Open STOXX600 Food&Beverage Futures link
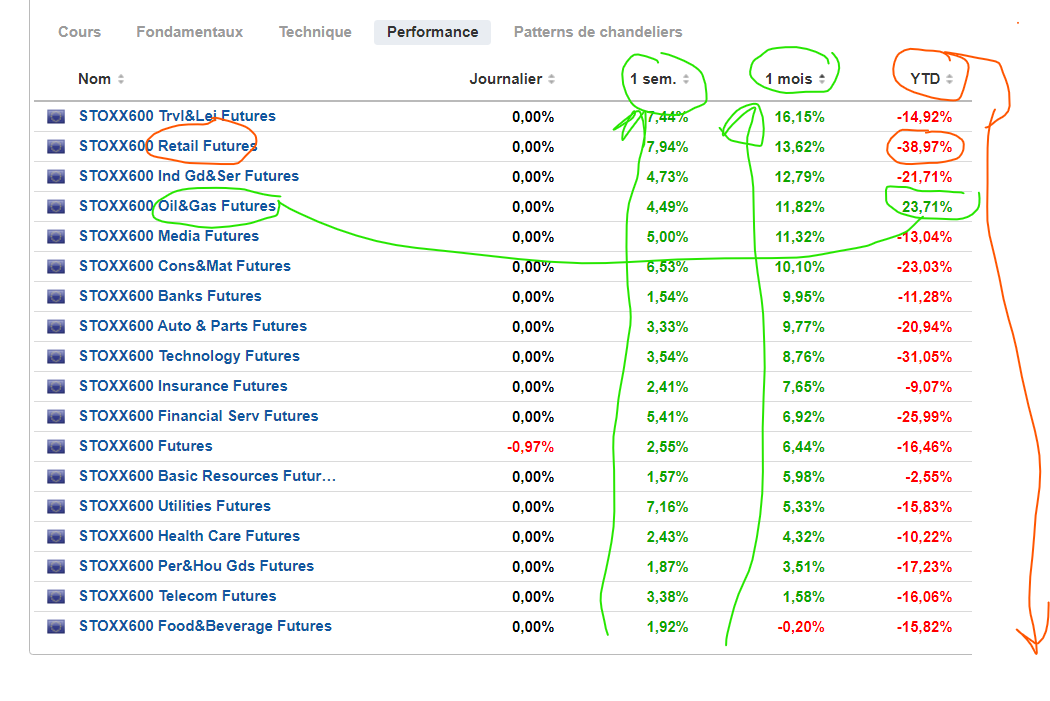The width and height of the screenshot is (1050, 701). pos(206,627)
